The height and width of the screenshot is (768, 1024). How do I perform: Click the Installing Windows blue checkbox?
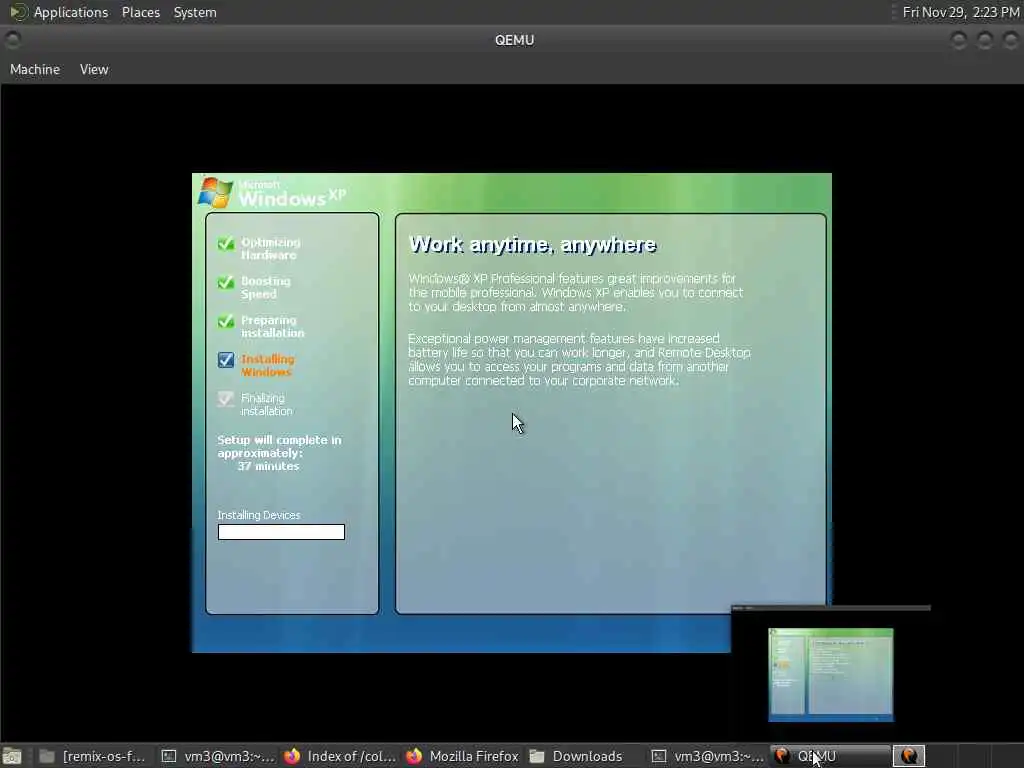coord(226,360)
